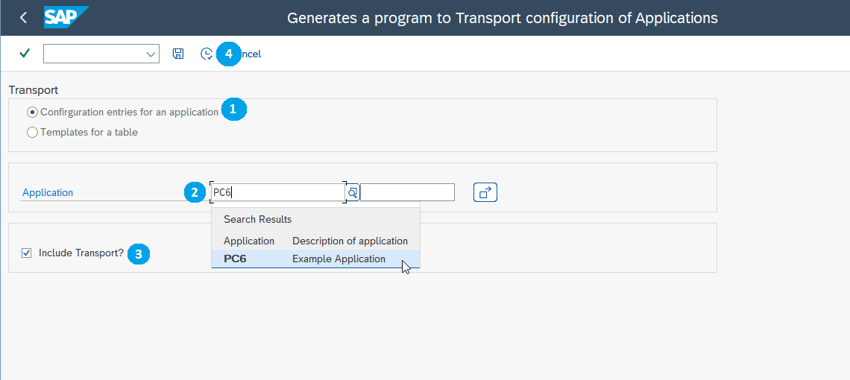Click the Search Results header text
Viewport: 850px width, 380px height.
(257, 220)
